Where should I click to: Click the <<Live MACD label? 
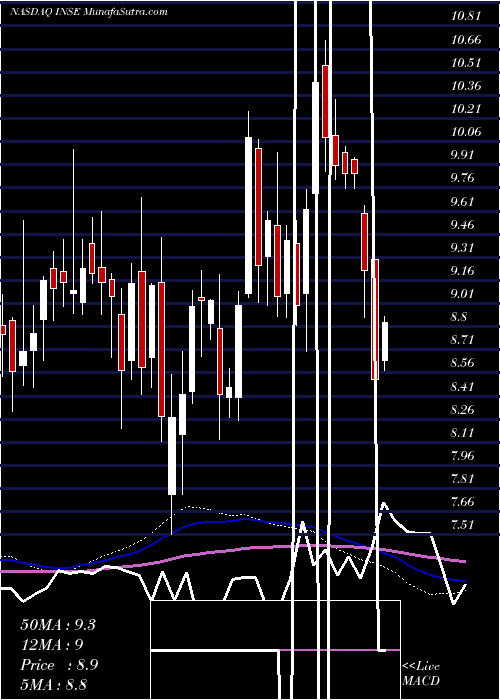(421, 674)
